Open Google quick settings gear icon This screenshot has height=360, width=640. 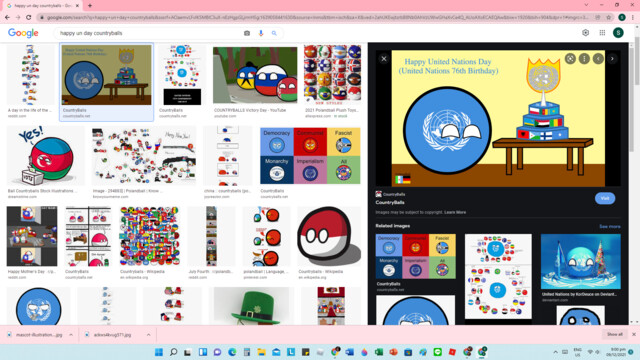point(586,33)
